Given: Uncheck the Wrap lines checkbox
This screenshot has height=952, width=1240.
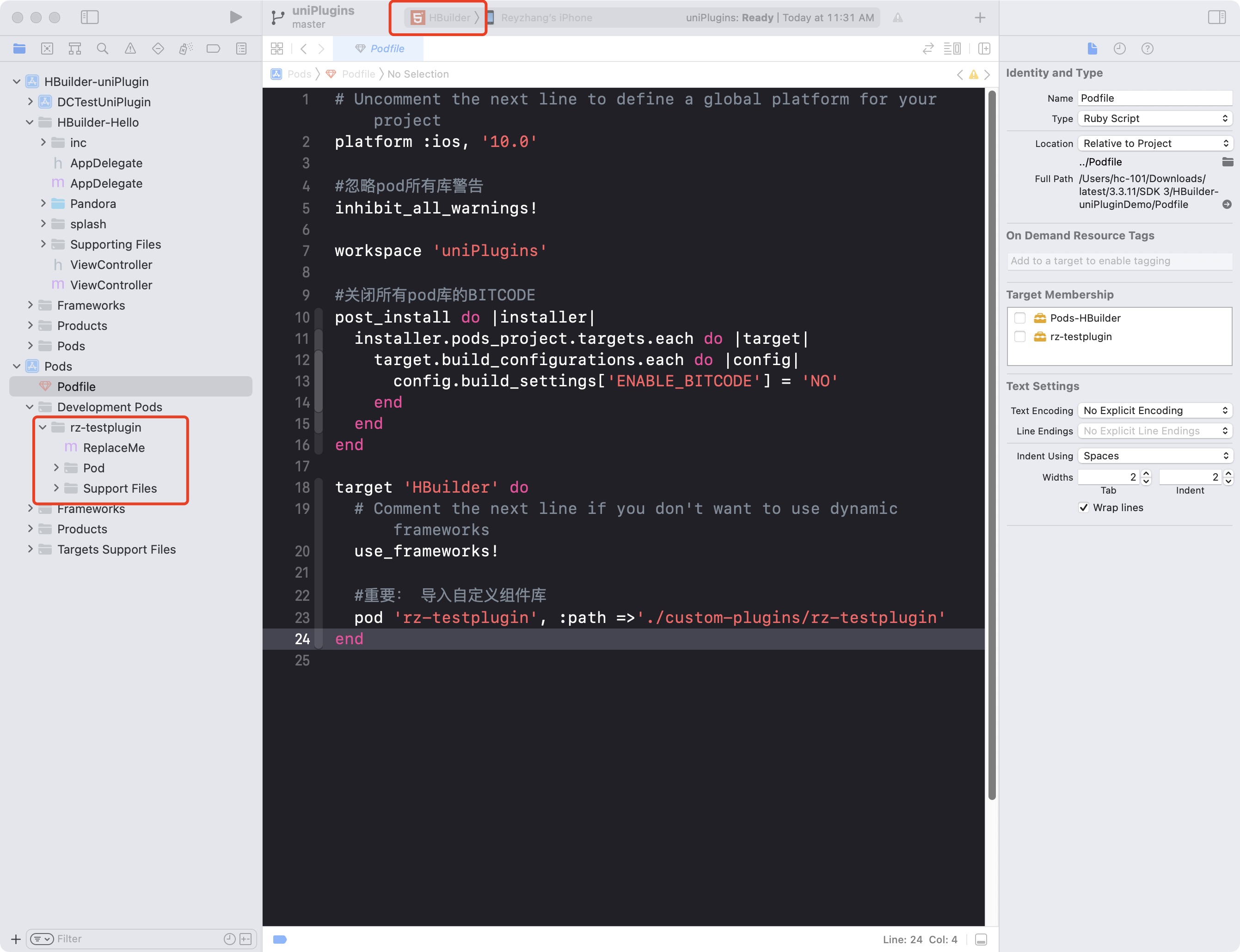Looking at the screenshot, I should pos(1084,508).
